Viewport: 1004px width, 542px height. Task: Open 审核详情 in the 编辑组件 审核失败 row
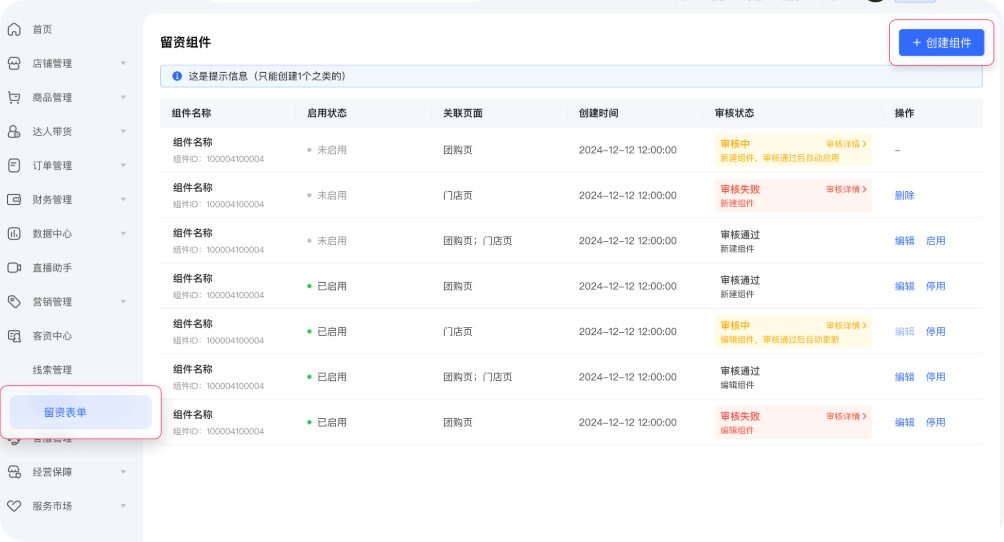pos(846,416)
